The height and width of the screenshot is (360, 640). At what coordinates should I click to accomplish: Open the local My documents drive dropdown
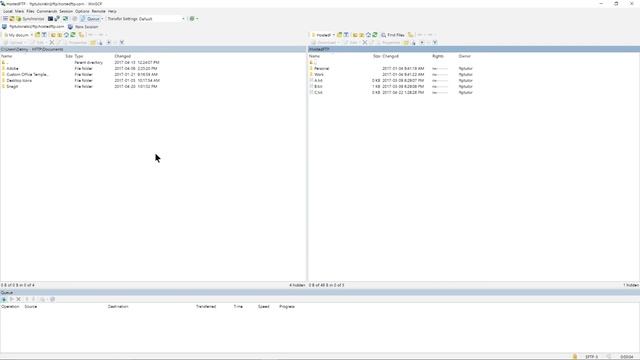(x=18, y=35)
